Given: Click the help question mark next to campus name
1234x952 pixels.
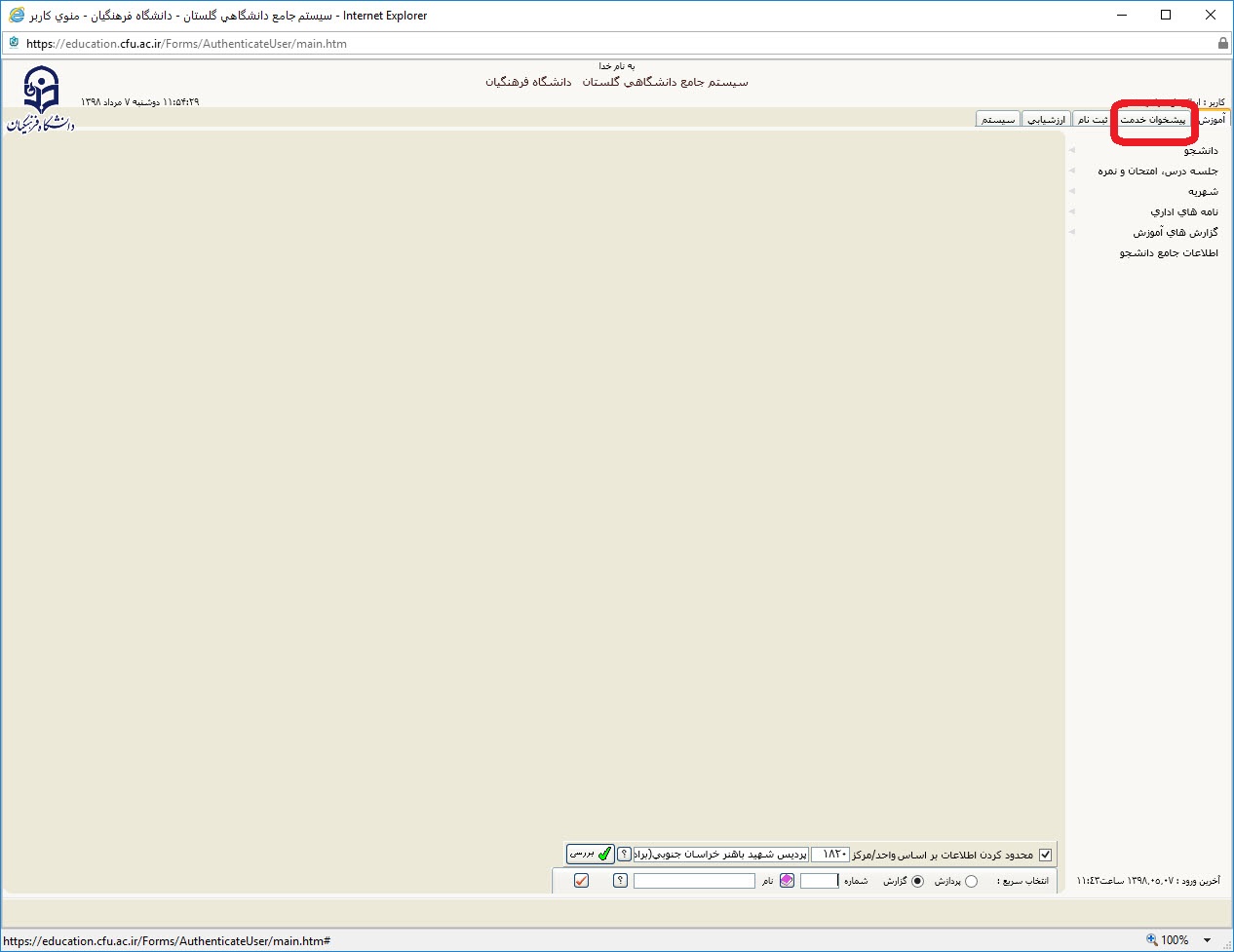Looking at the screenshot, I should click(625, 855).
